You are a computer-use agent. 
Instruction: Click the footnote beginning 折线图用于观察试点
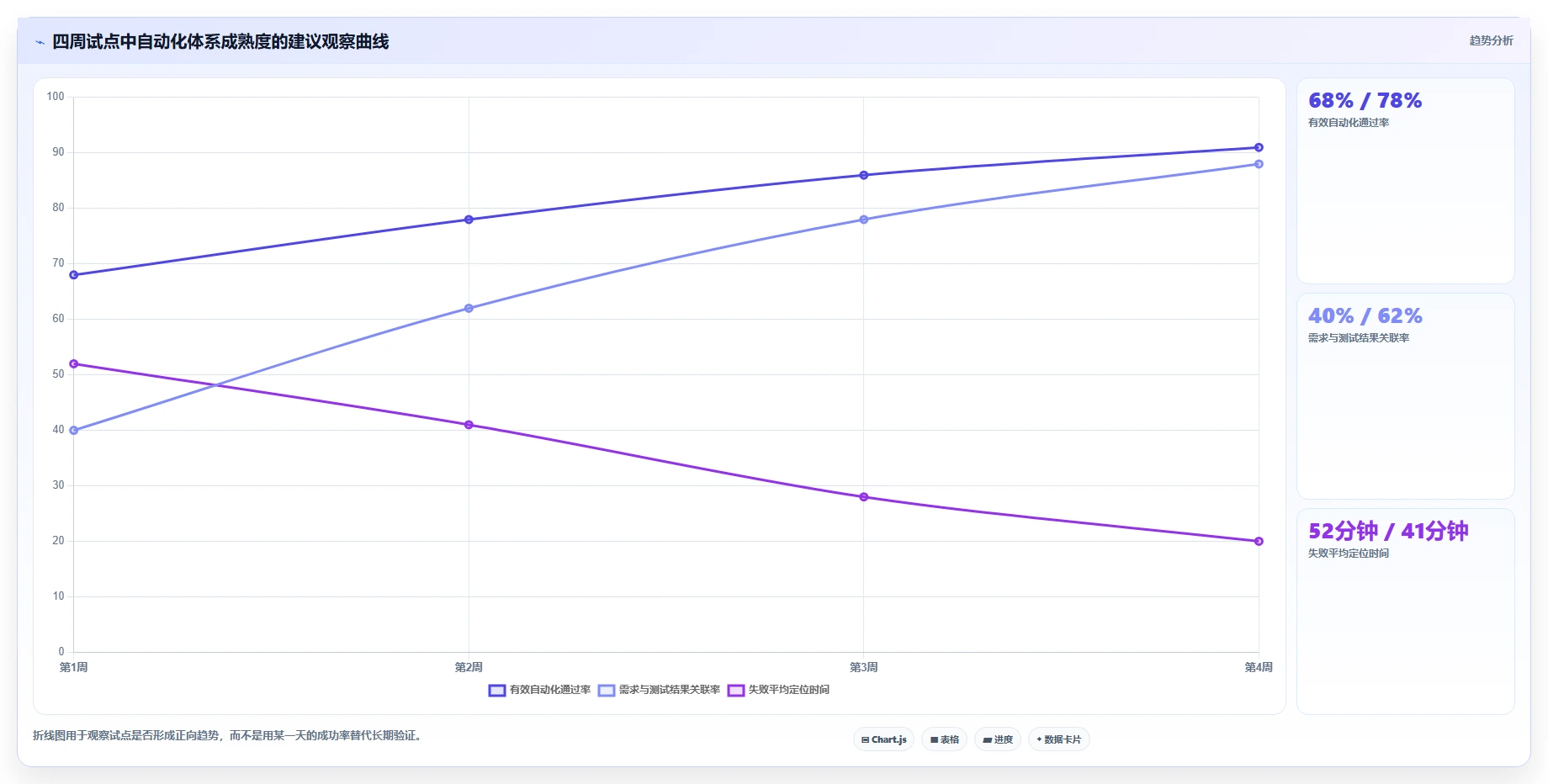click(x=227, y=736)
